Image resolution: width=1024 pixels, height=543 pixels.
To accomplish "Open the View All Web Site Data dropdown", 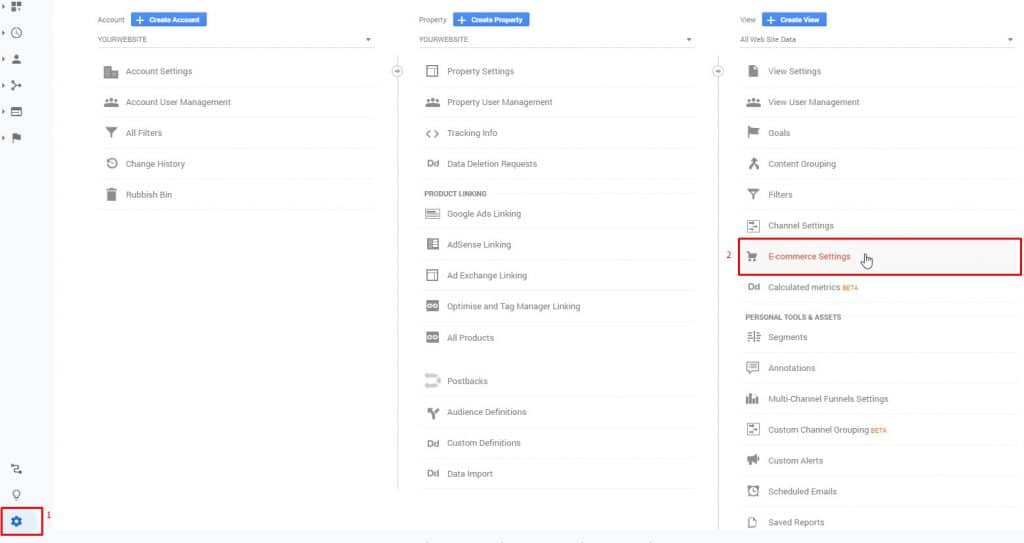I will coord(877,39).
